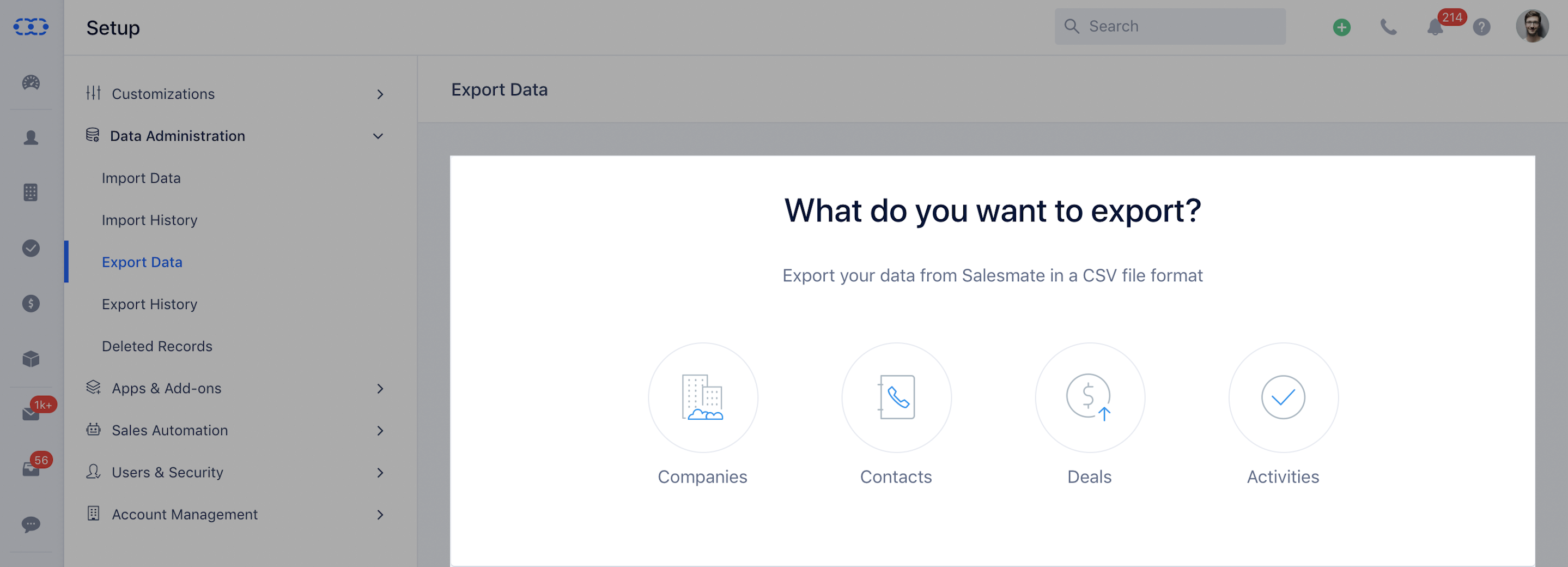Choose Companies export circle icon
The image size is (1568, 567).
pos(702,397)
